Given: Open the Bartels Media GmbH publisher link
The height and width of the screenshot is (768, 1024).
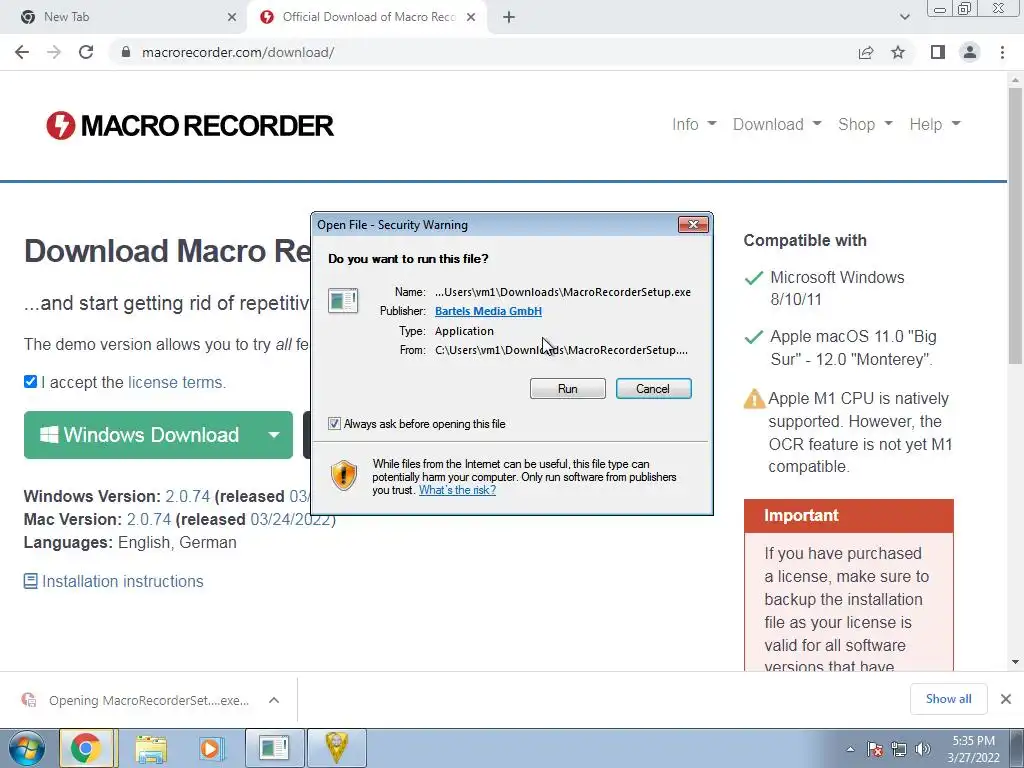Looking at the screenshot, I should (x=488, y=311).
